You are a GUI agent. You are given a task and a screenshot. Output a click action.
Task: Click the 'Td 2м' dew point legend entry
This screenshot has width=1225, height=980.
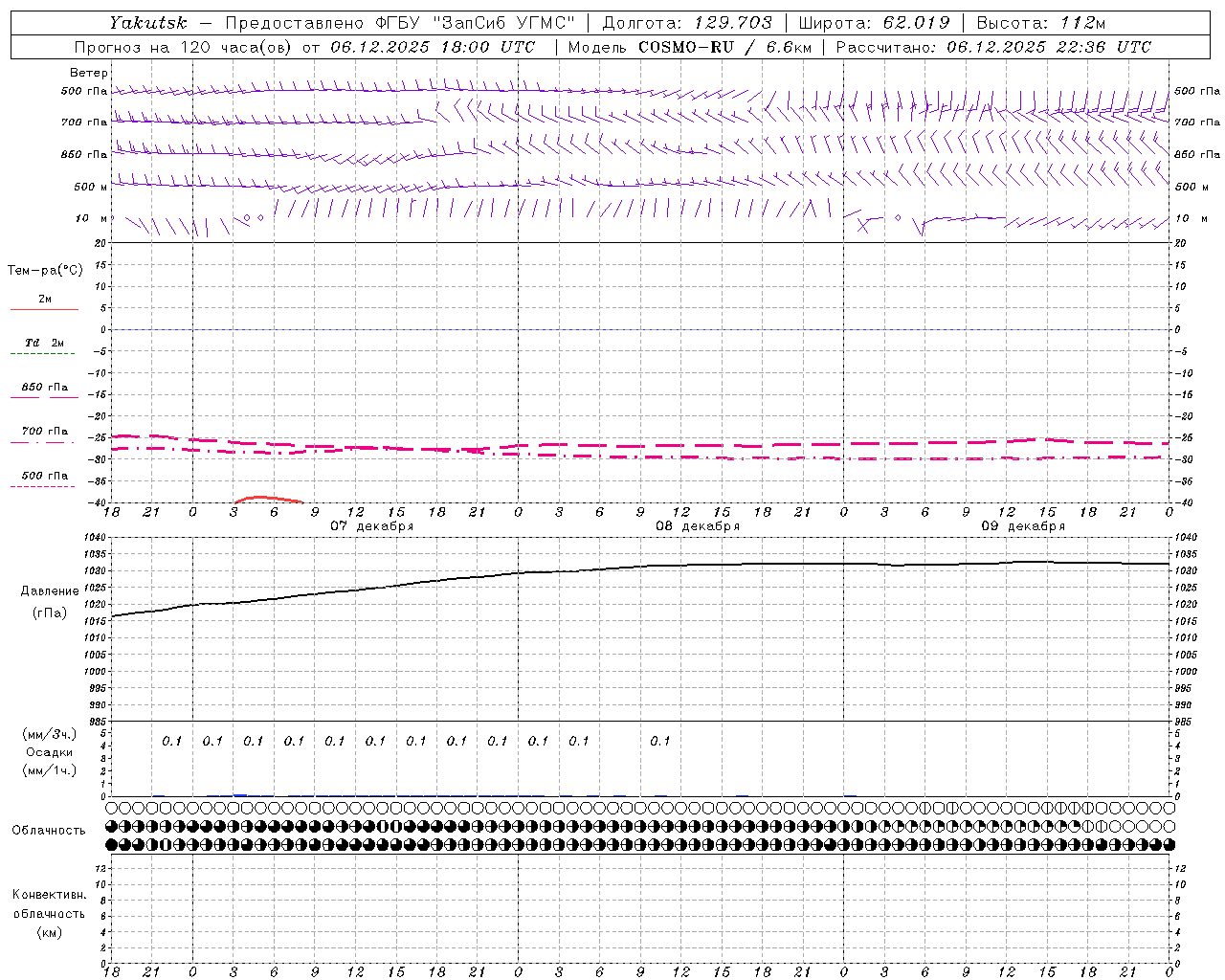pos(44,343)
